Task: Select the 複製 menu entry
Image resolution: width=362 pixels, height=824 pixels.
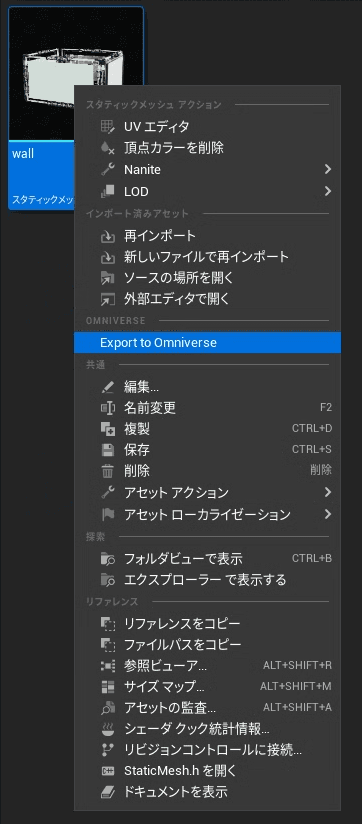Action: pyautogui.click(x=208, y=429)
